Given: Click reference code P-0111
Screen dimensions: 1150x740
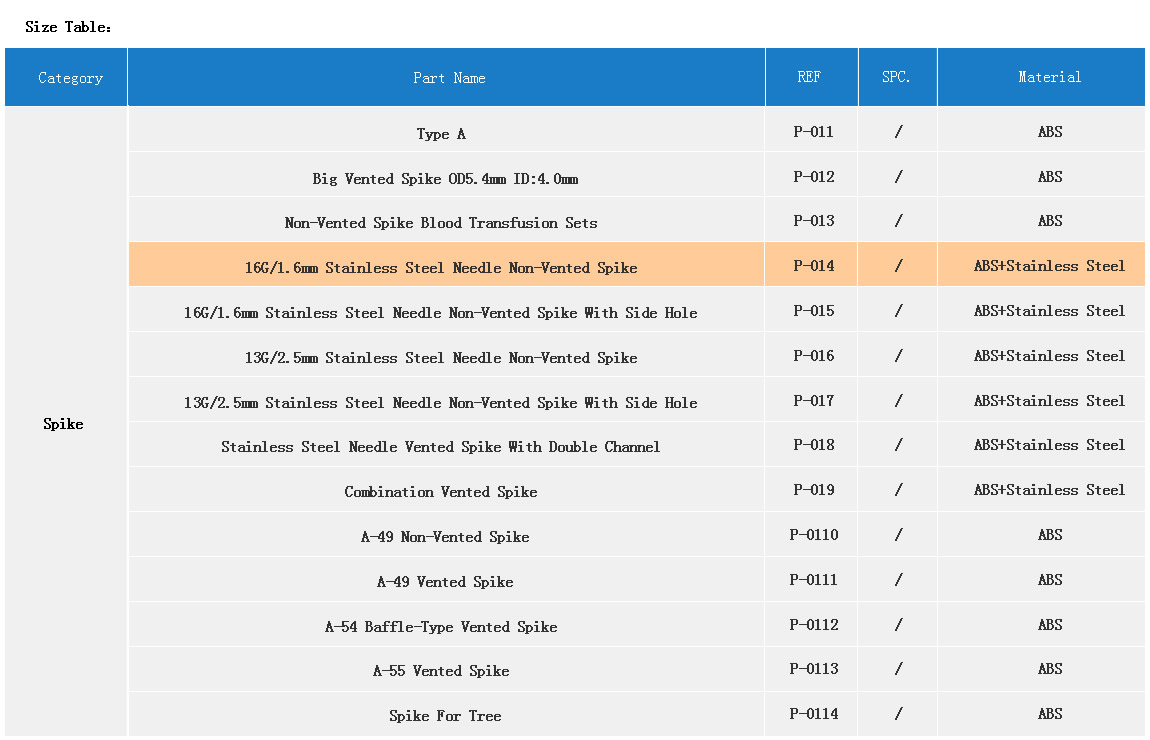Looking at the screenshot, I should pos(813,580).
